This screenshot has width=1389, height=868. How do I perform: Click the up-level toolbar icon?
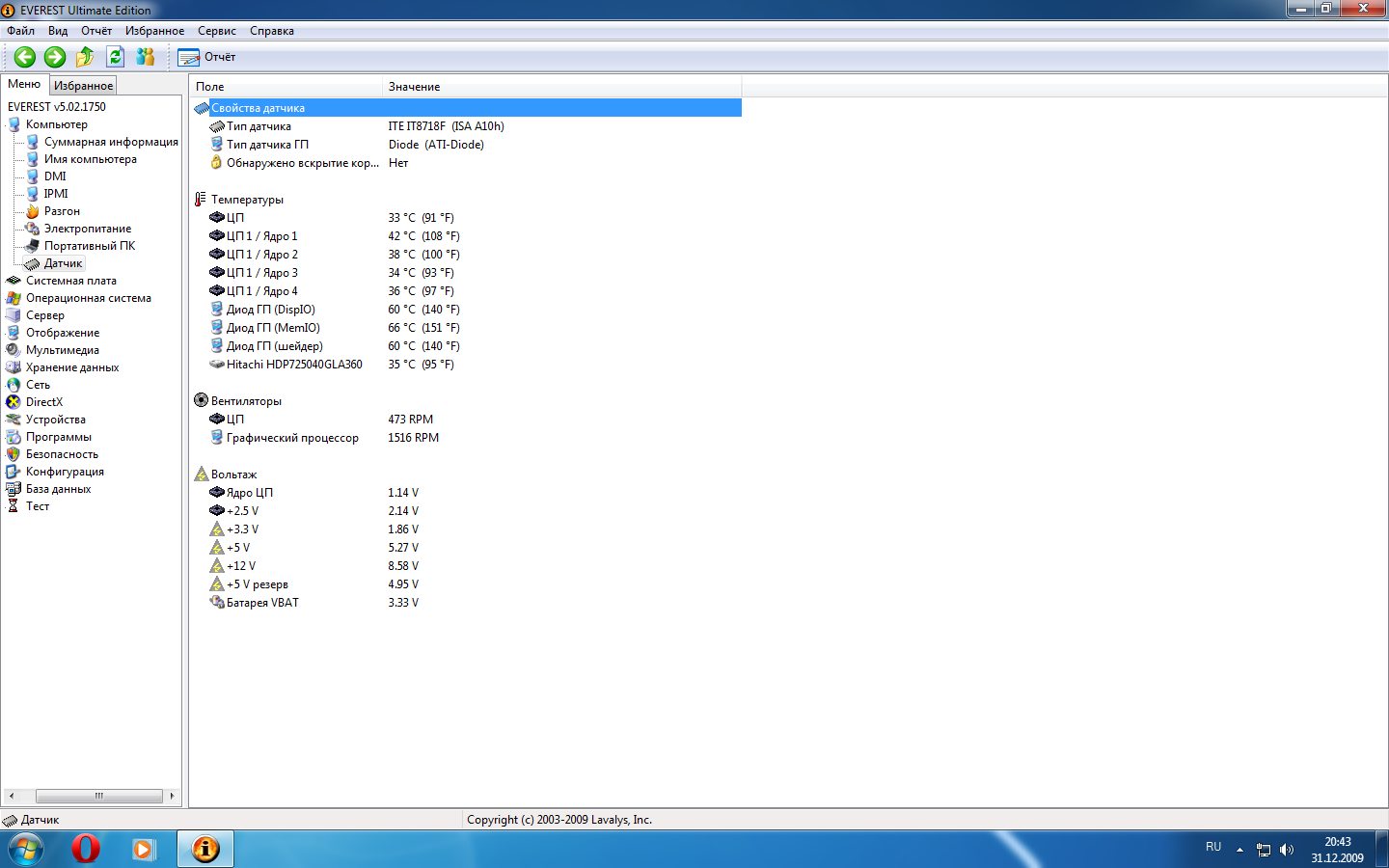(x=85, y=57)
